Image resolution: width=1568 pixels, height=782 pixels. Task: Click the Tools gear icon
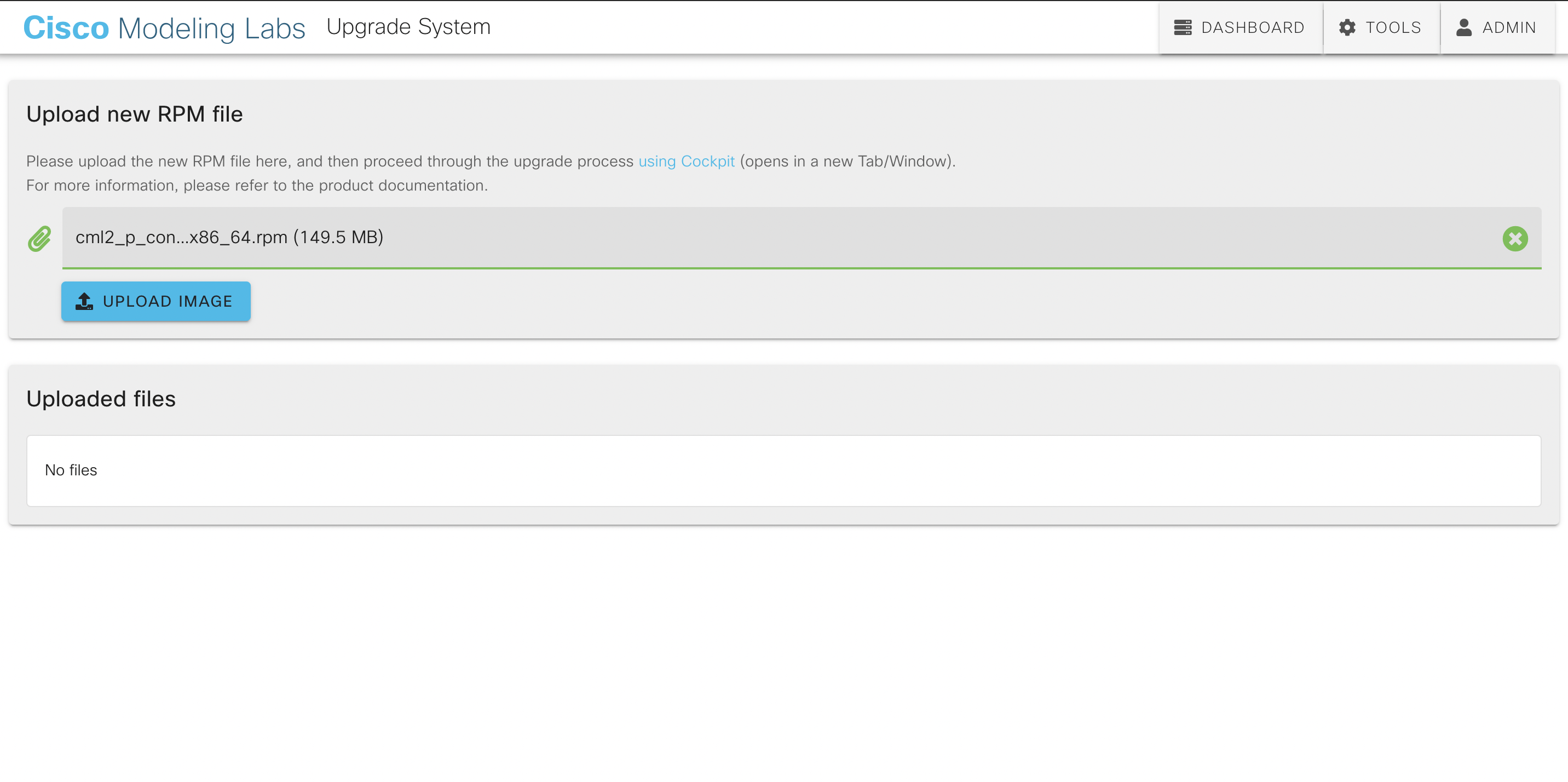tap(1347, 27)
